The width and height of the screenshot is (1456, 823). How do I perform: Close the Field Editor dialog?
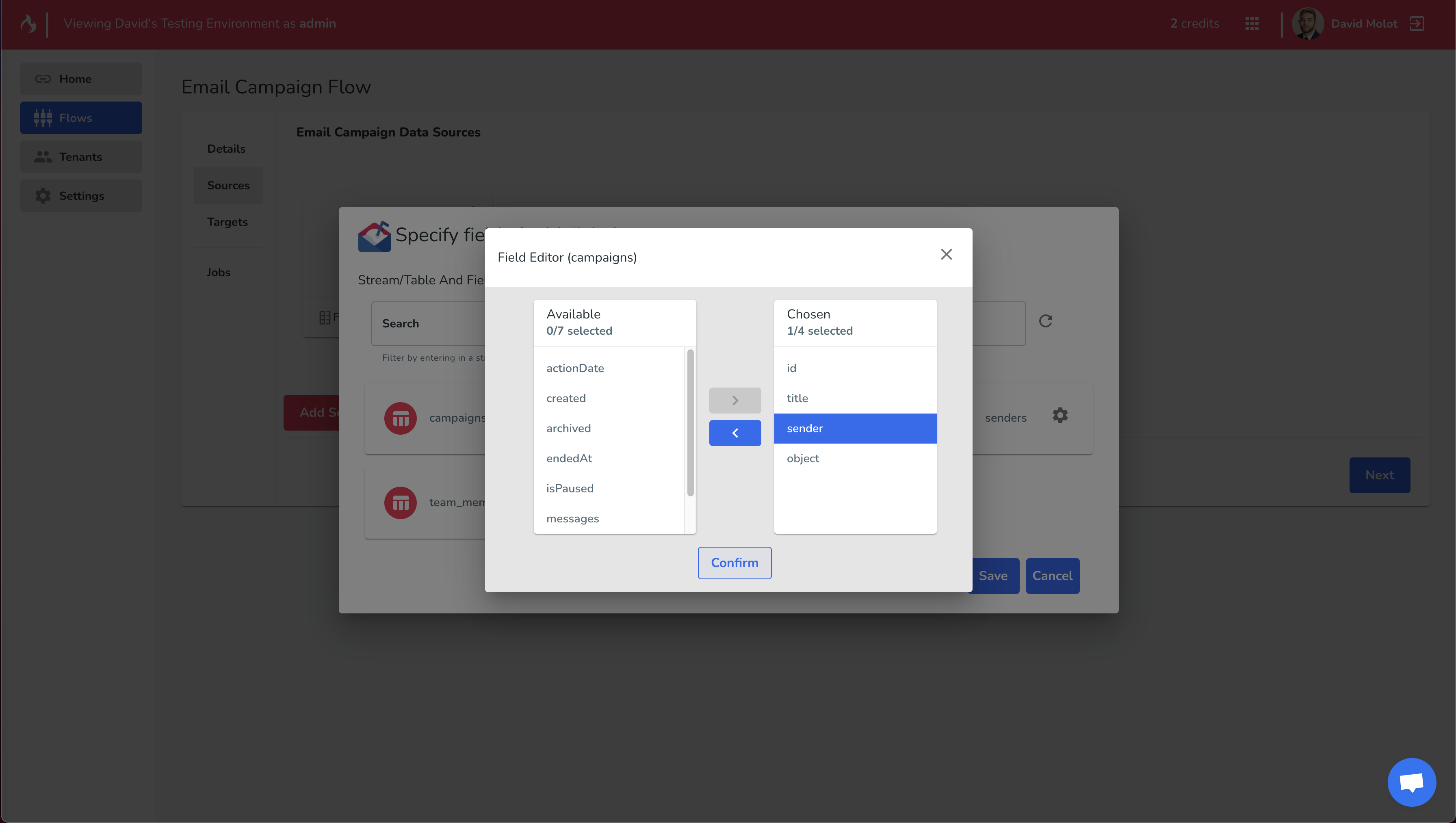(946, 254)
